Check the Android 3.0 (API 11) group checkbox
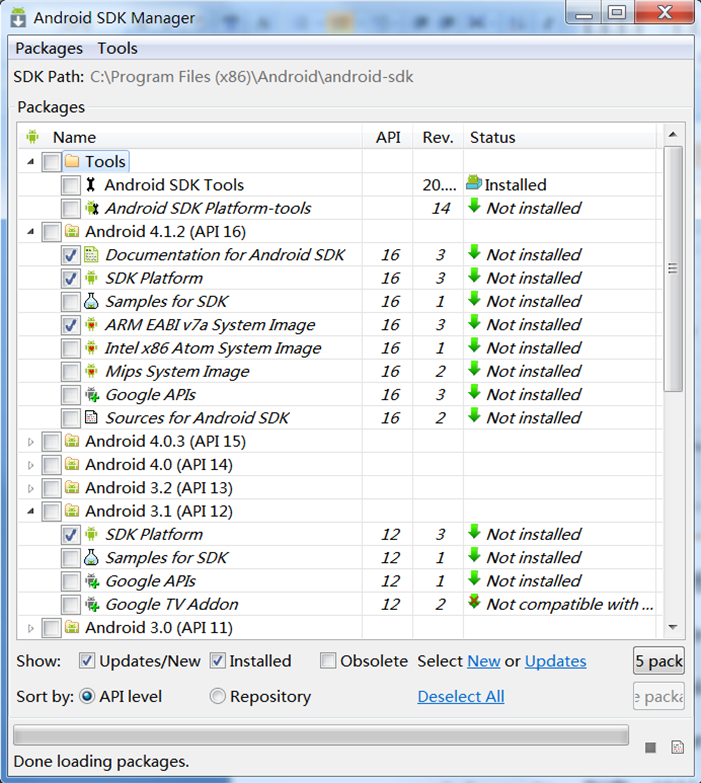 point(51,628)
